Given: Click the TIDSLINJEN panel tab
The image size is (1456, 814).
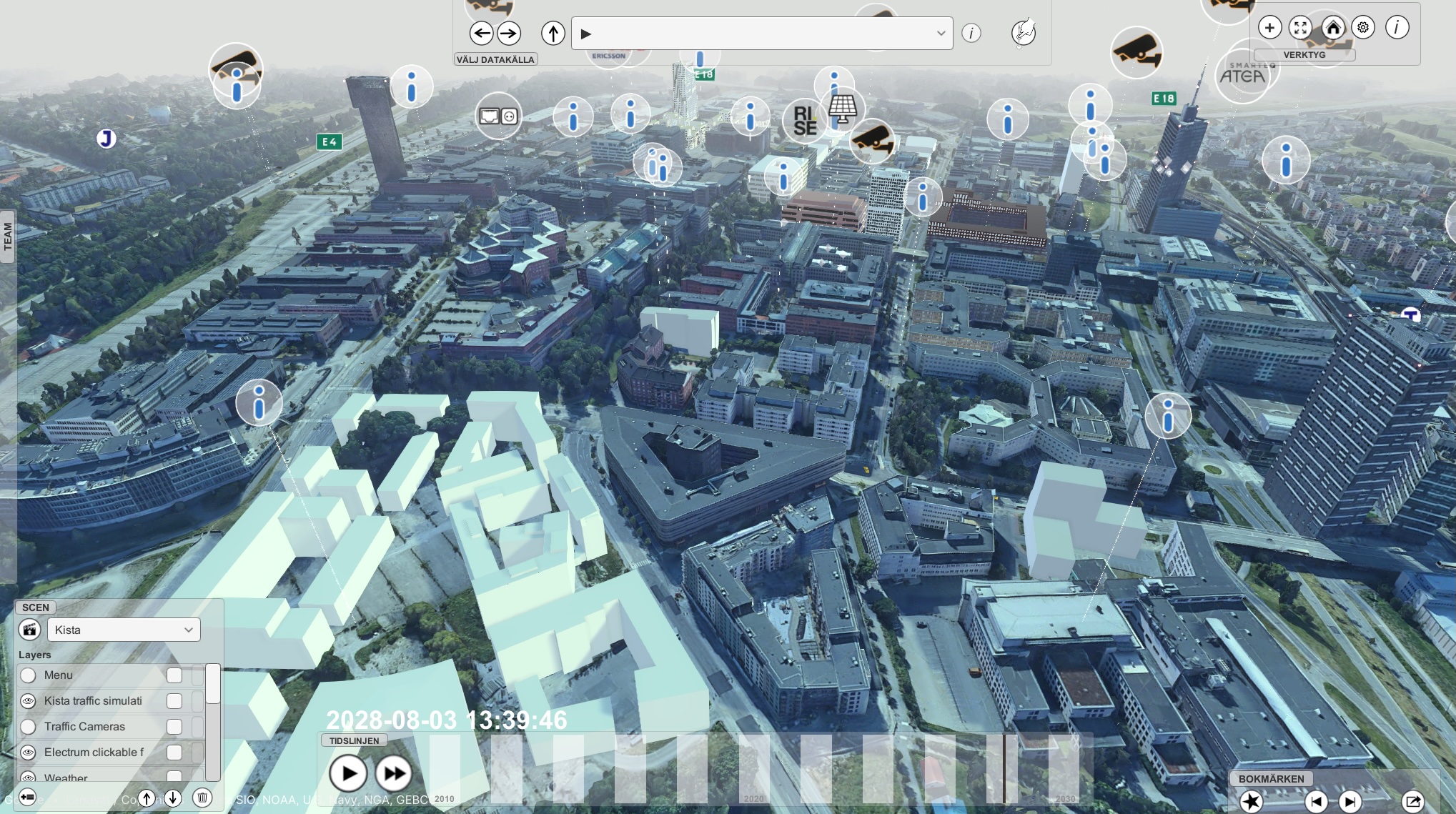Looking at the screenshot, I should click(354, 740).
